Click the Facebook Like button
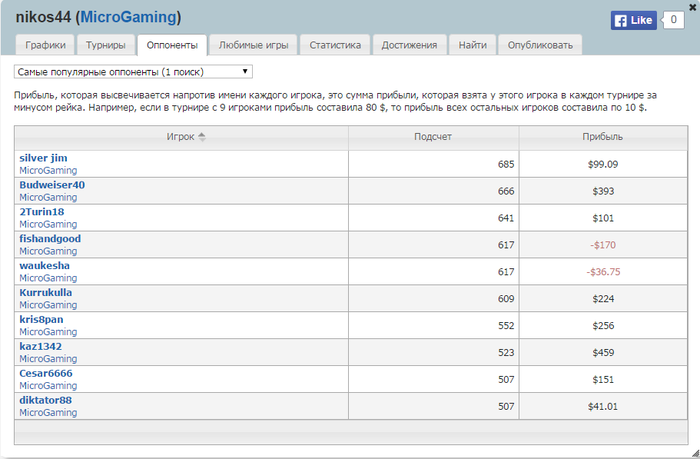This screenshot has height=459, width=700. 633,21
